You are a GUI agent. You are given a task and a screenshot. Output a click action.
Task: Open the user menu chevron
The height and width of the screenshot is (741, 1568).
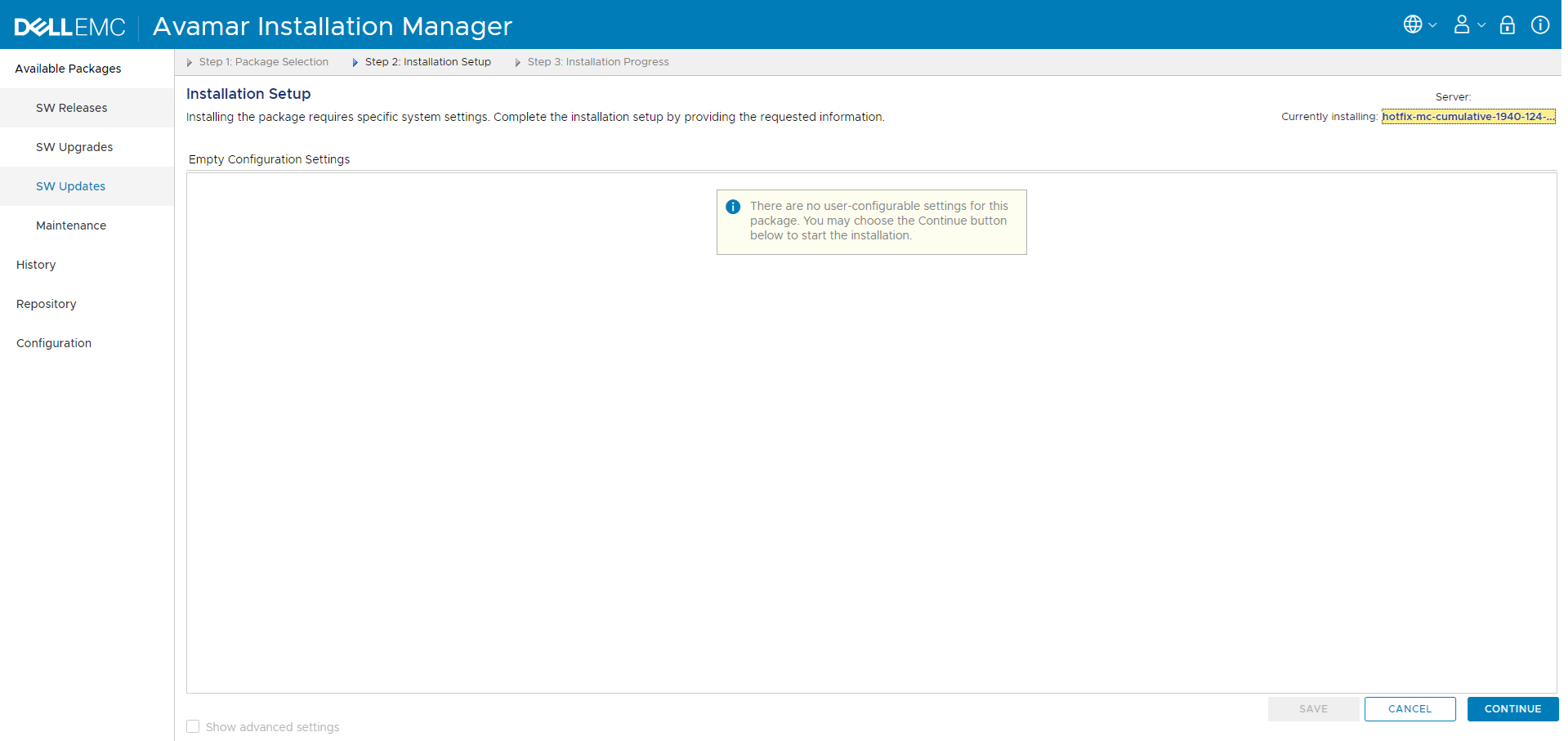pyautogui.click(x=1481, y=25)
